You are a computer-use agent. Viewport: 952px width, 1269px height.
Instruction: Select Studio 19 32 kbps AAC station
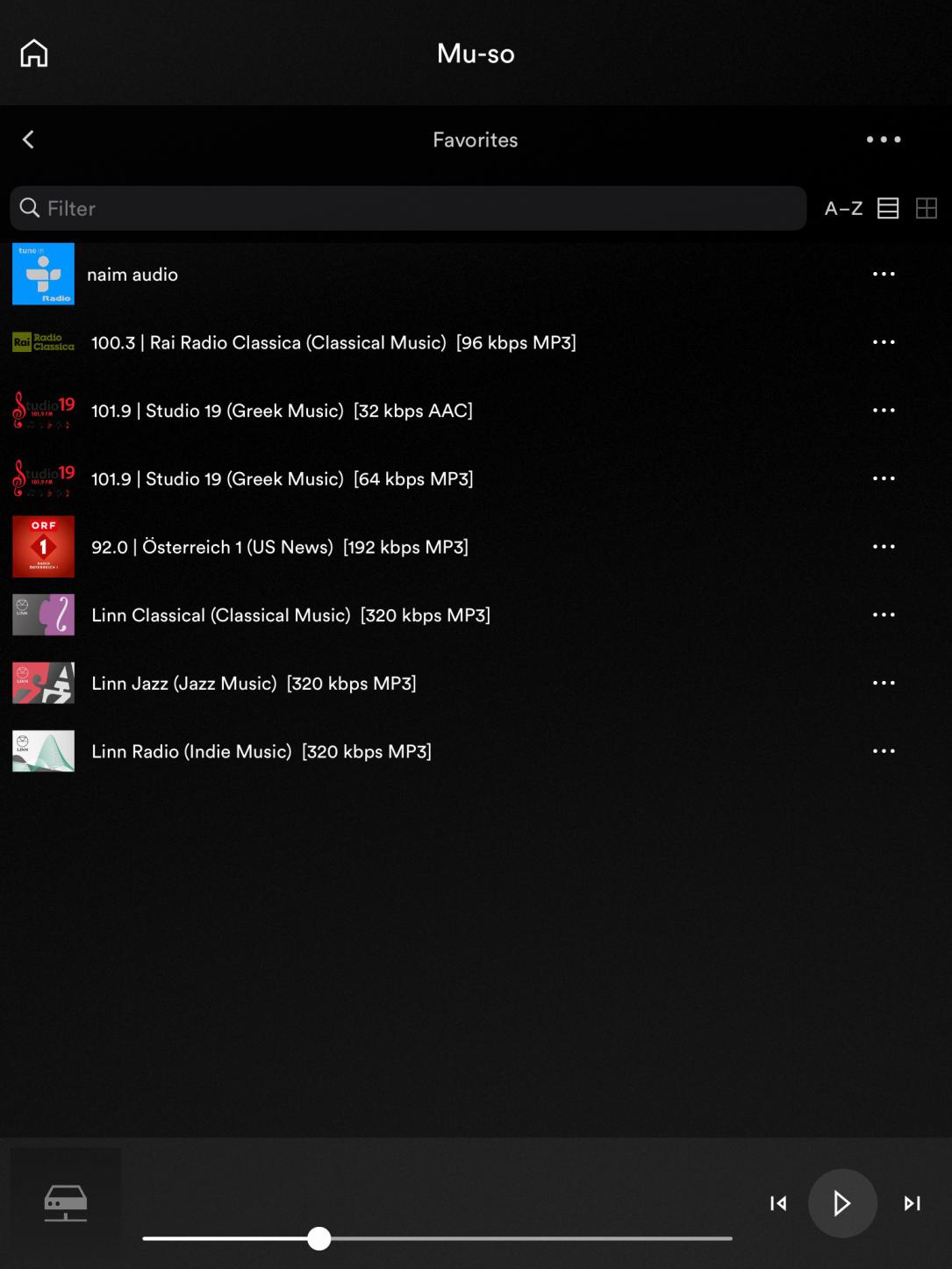click(x=282, y=411)
